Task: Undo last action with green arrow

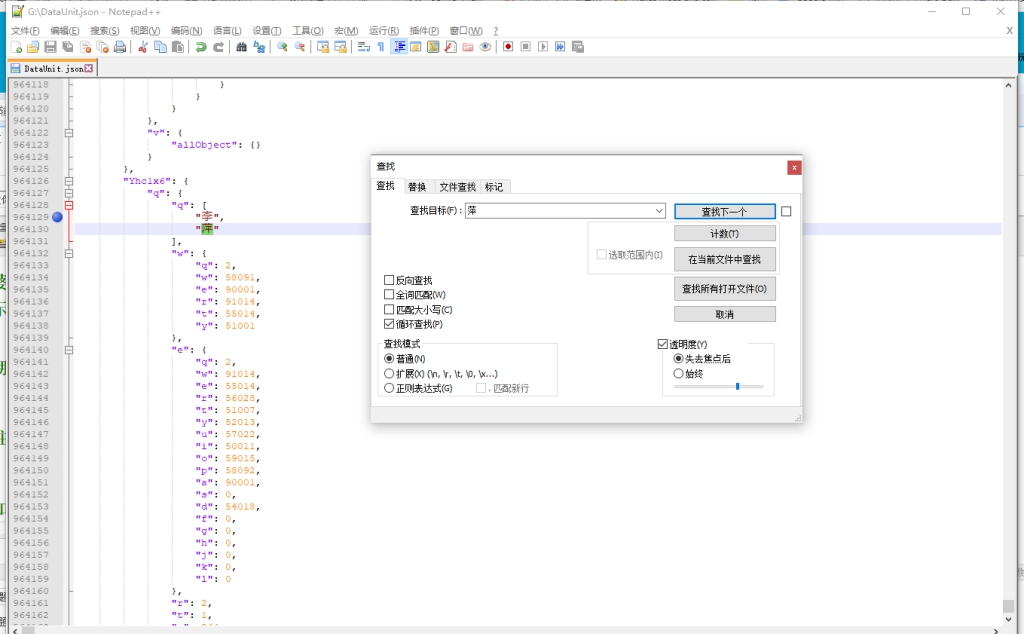Action: (201, 47)
